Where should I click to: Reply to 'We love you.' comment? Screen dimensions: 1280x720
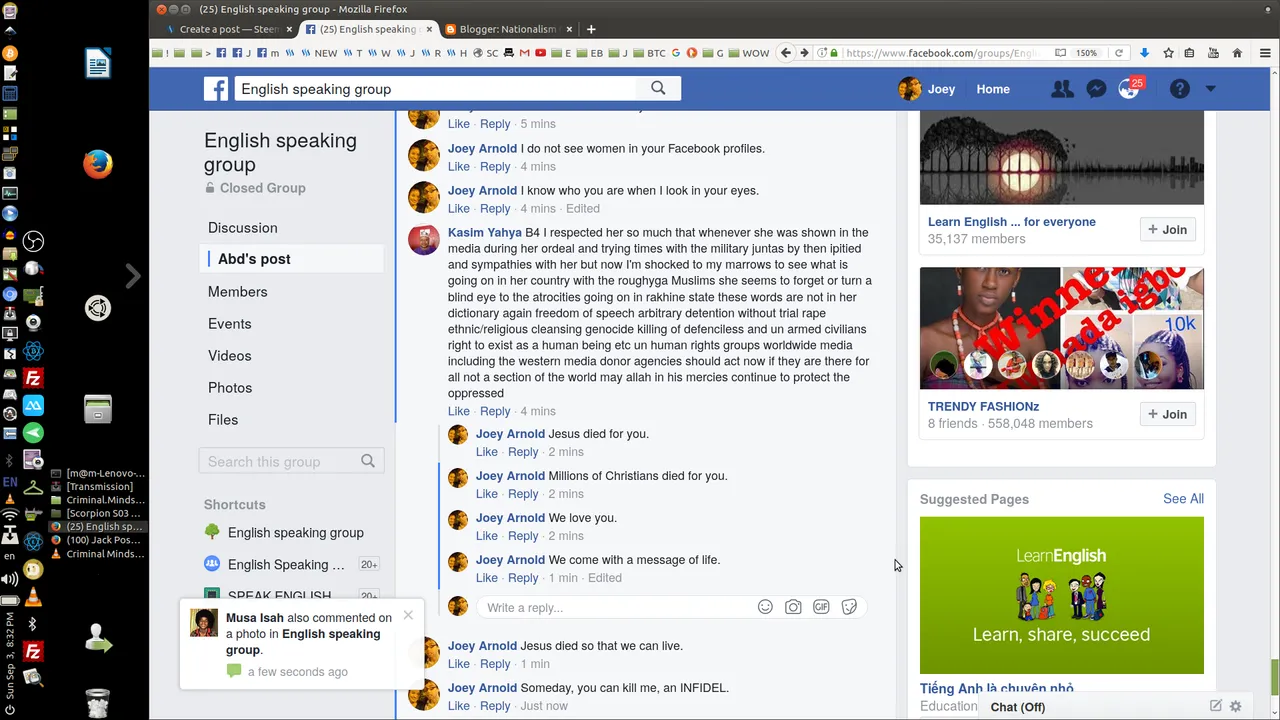[523, 536]
